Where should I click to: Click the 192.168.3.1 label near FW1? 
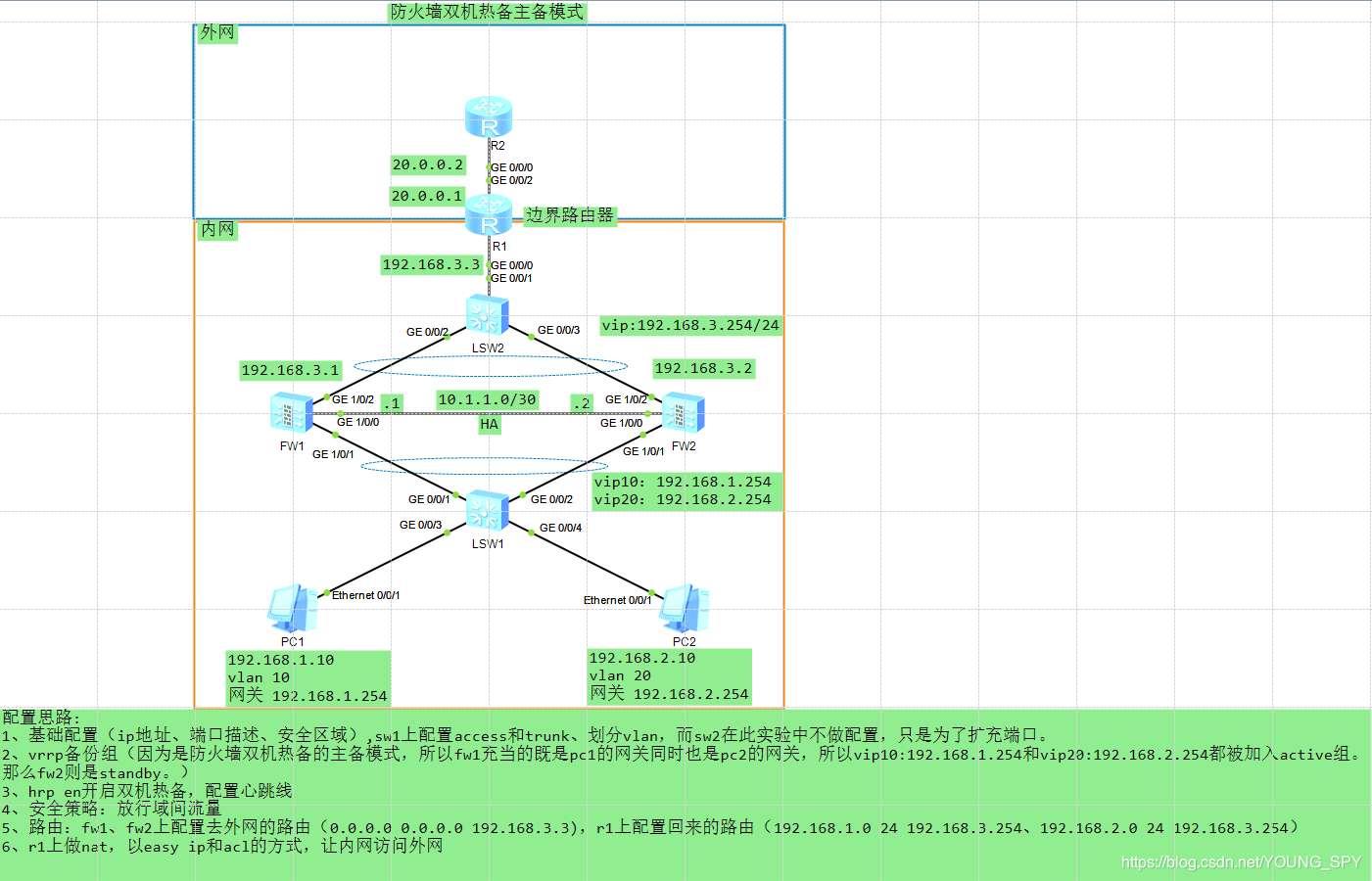(x=290, y=370)
